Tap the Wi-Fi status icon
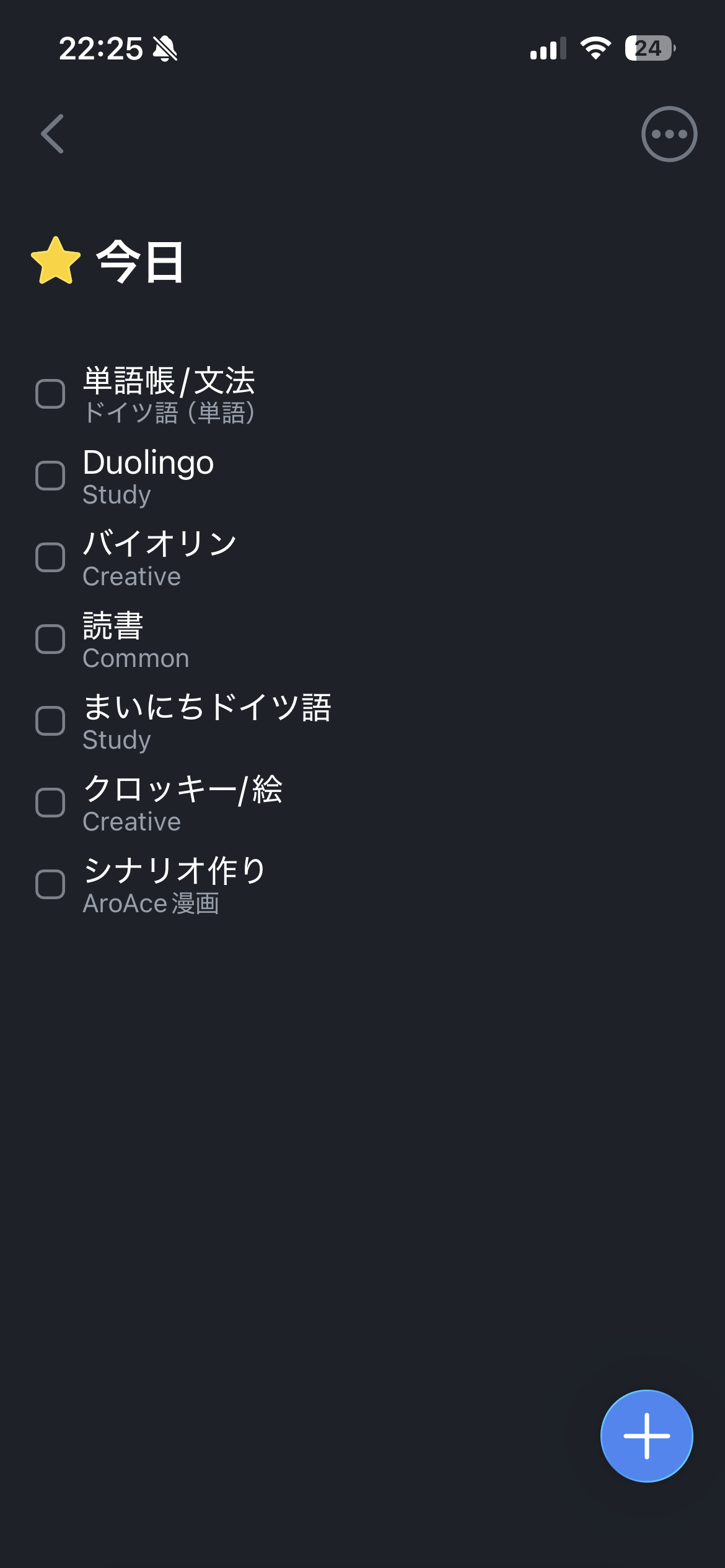This screenshot has height=1568, width=725. coord(595,48)
